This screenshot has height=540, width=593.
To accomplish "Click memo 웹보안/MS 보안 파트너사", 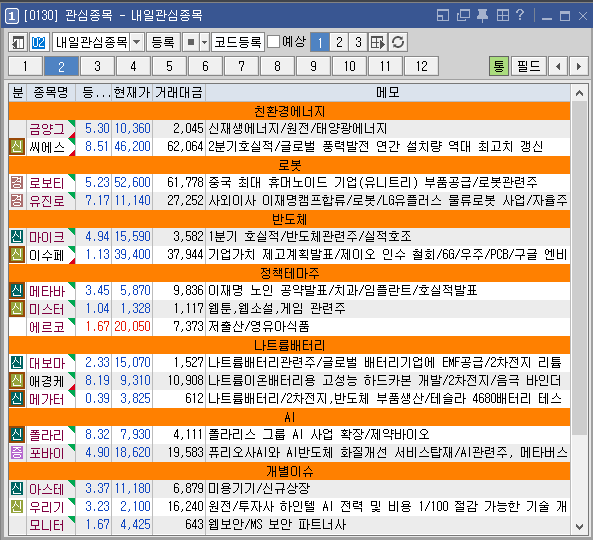I will (277, 524).
